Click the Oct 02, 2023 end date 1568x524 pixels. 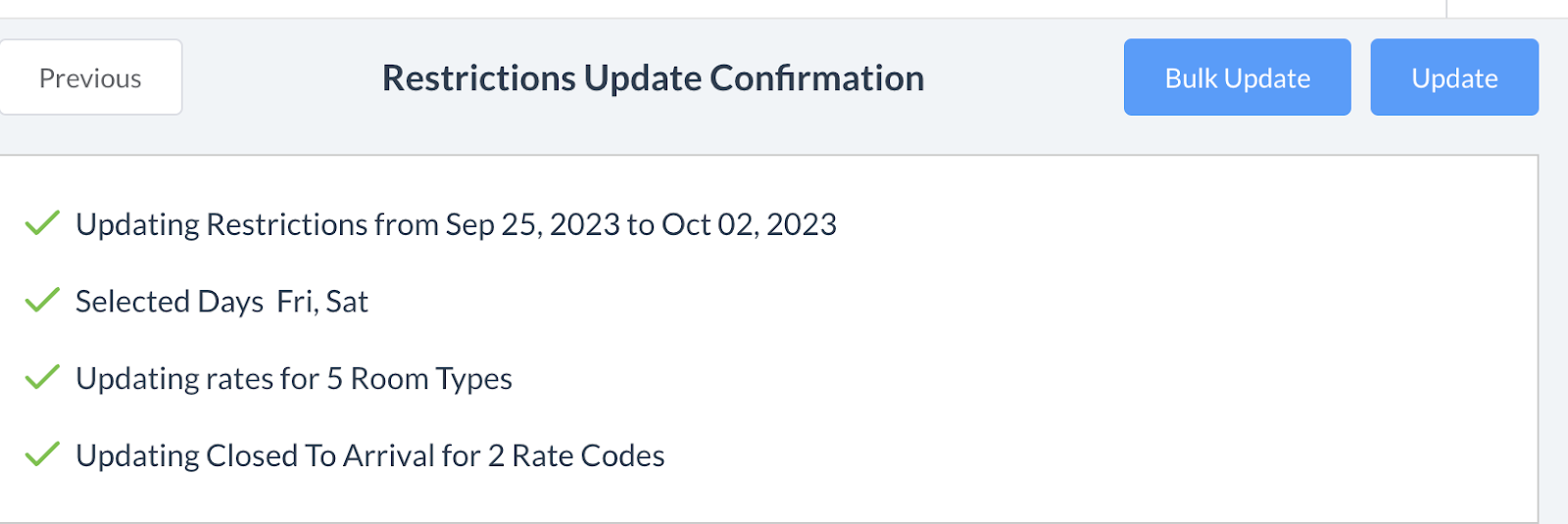749,224
